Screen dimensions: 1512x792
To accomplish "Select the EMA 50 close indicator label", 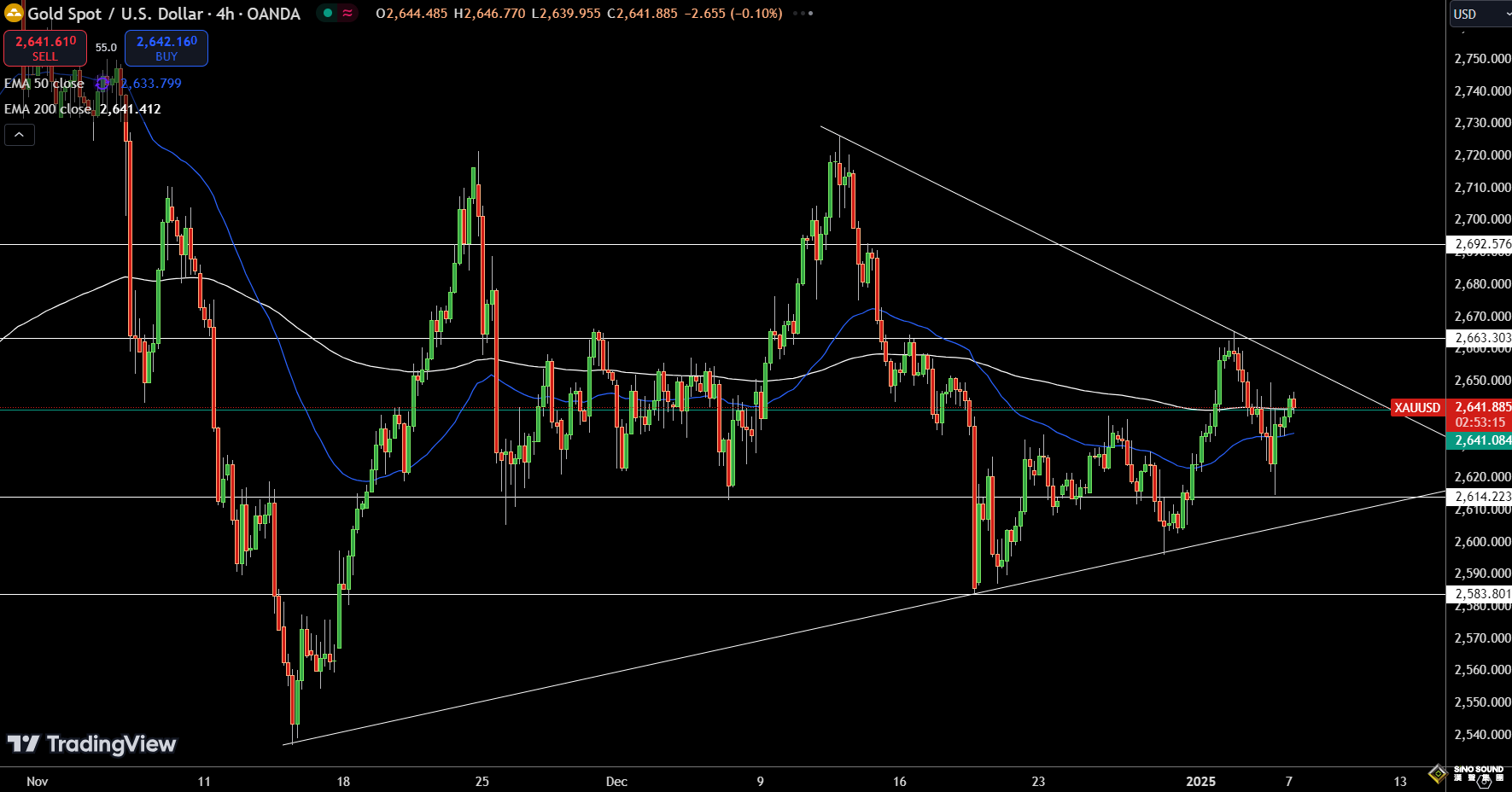I will (x=44, y=84).
